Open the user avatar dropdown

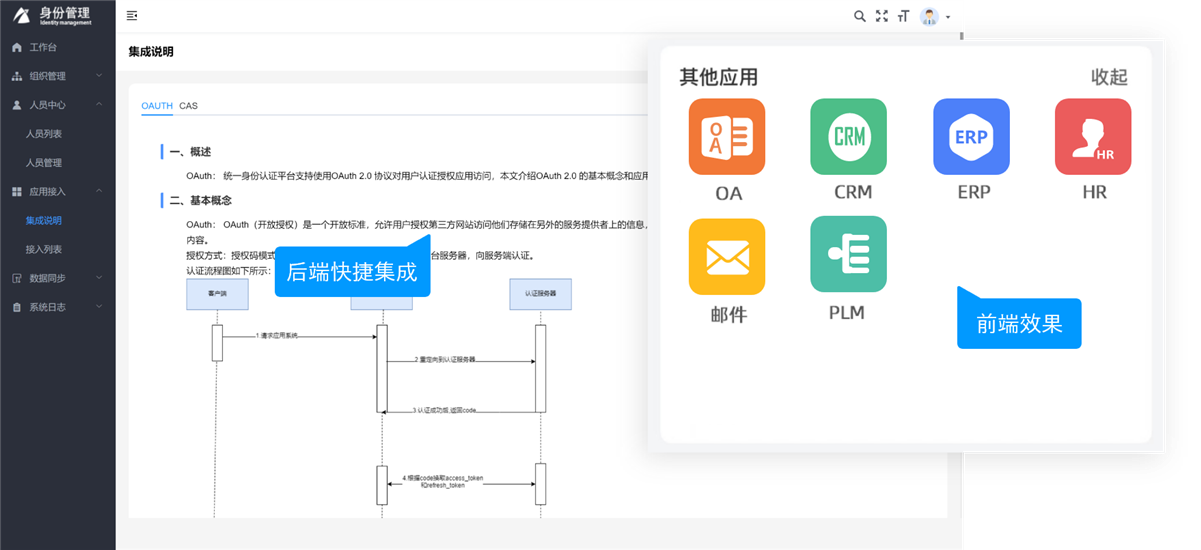[x=935, y=16]
